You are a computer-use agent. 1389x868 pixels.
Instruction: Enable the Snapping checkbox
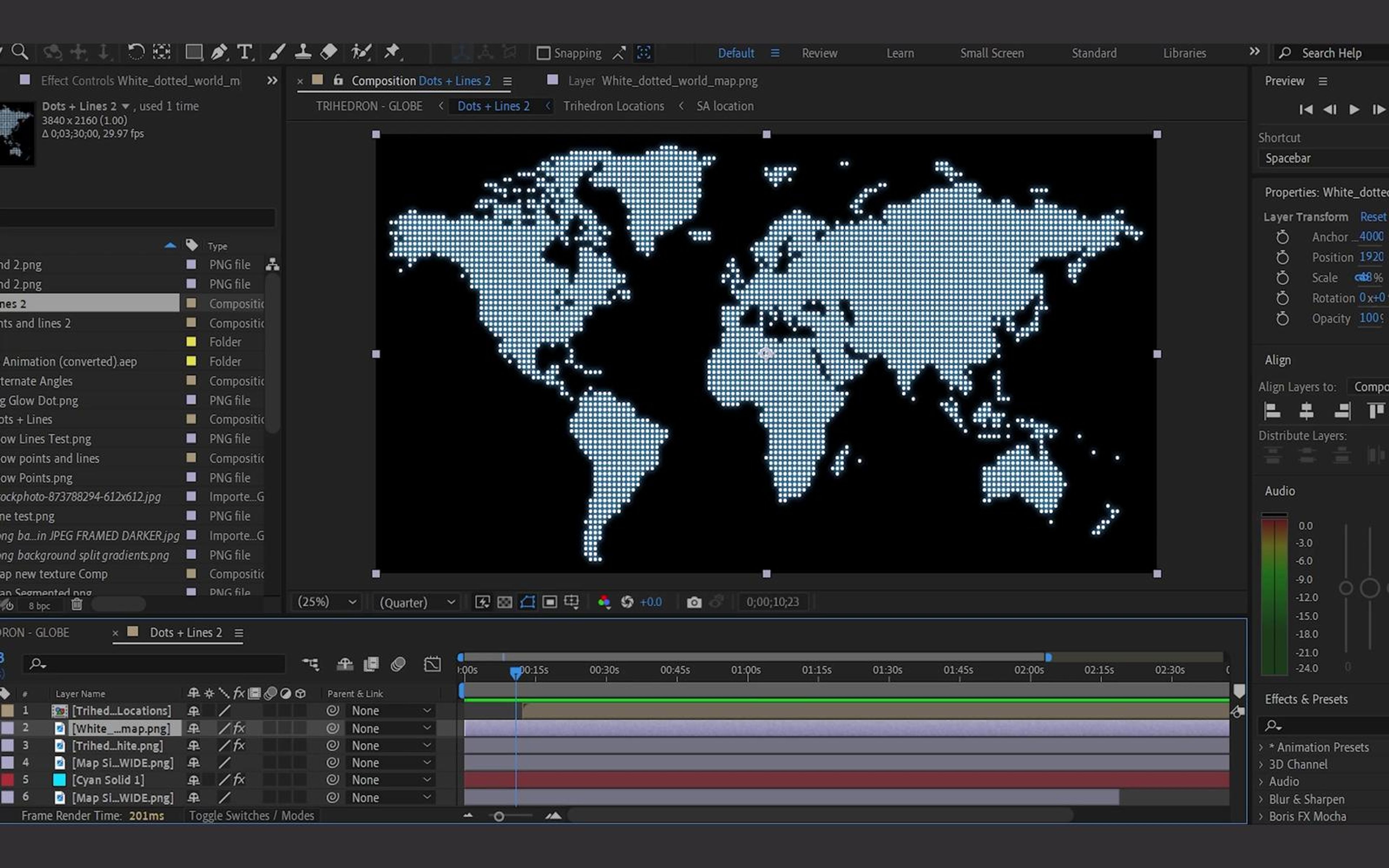click(543, 53)
